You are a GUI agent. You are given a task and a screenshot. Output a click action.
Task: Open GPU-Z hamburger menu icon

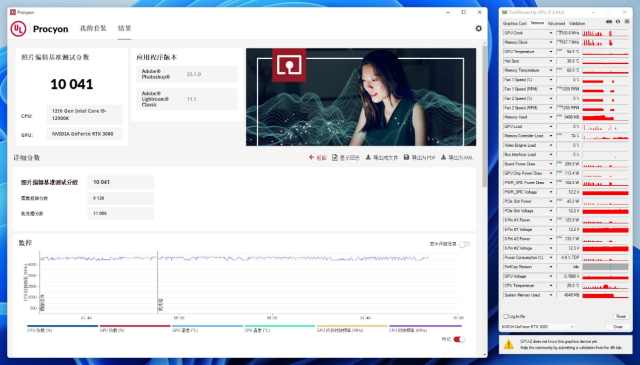627,22
